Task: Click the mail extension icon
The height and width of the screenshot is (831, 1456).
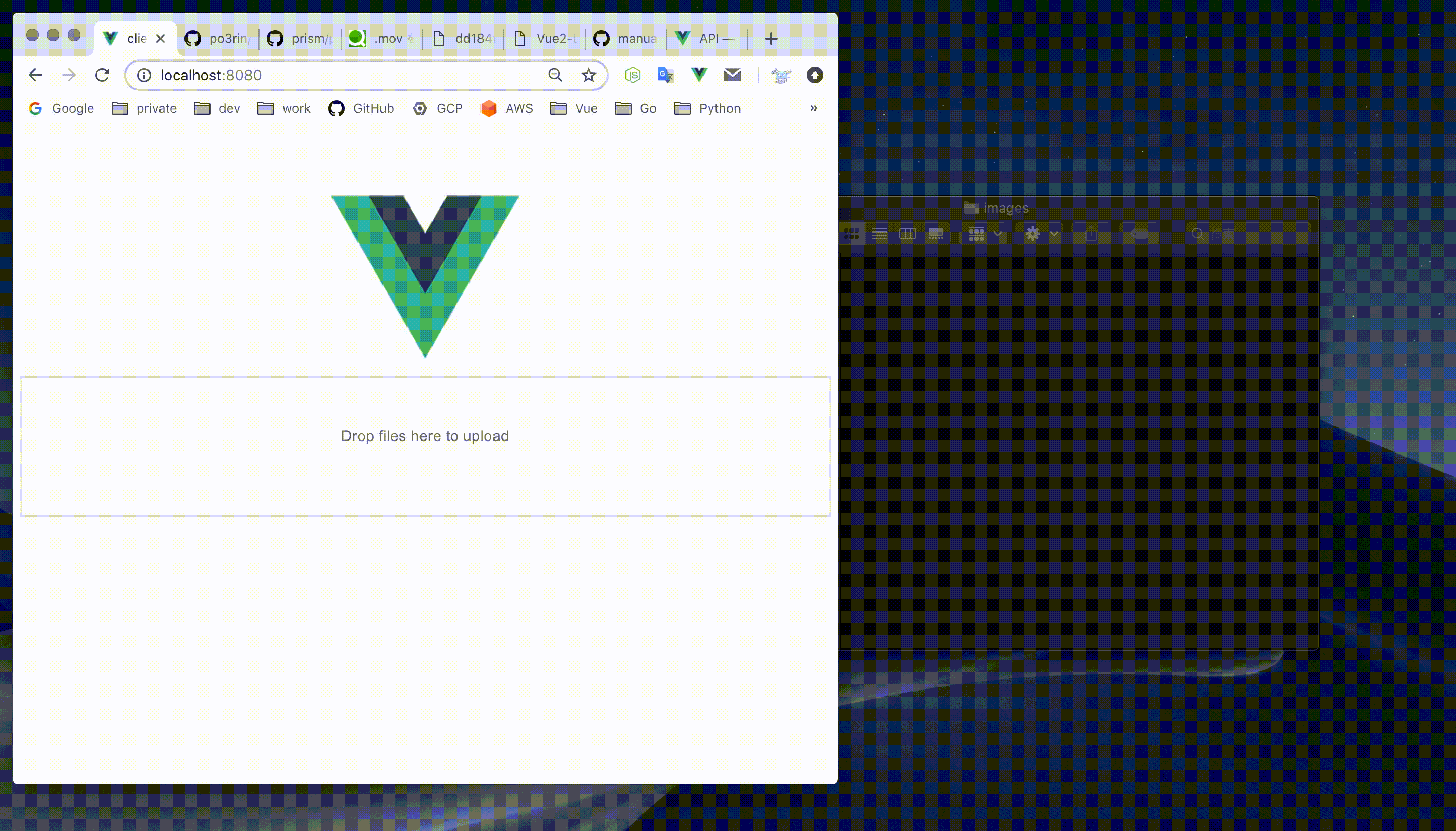Action: click(x=733, y=75)
